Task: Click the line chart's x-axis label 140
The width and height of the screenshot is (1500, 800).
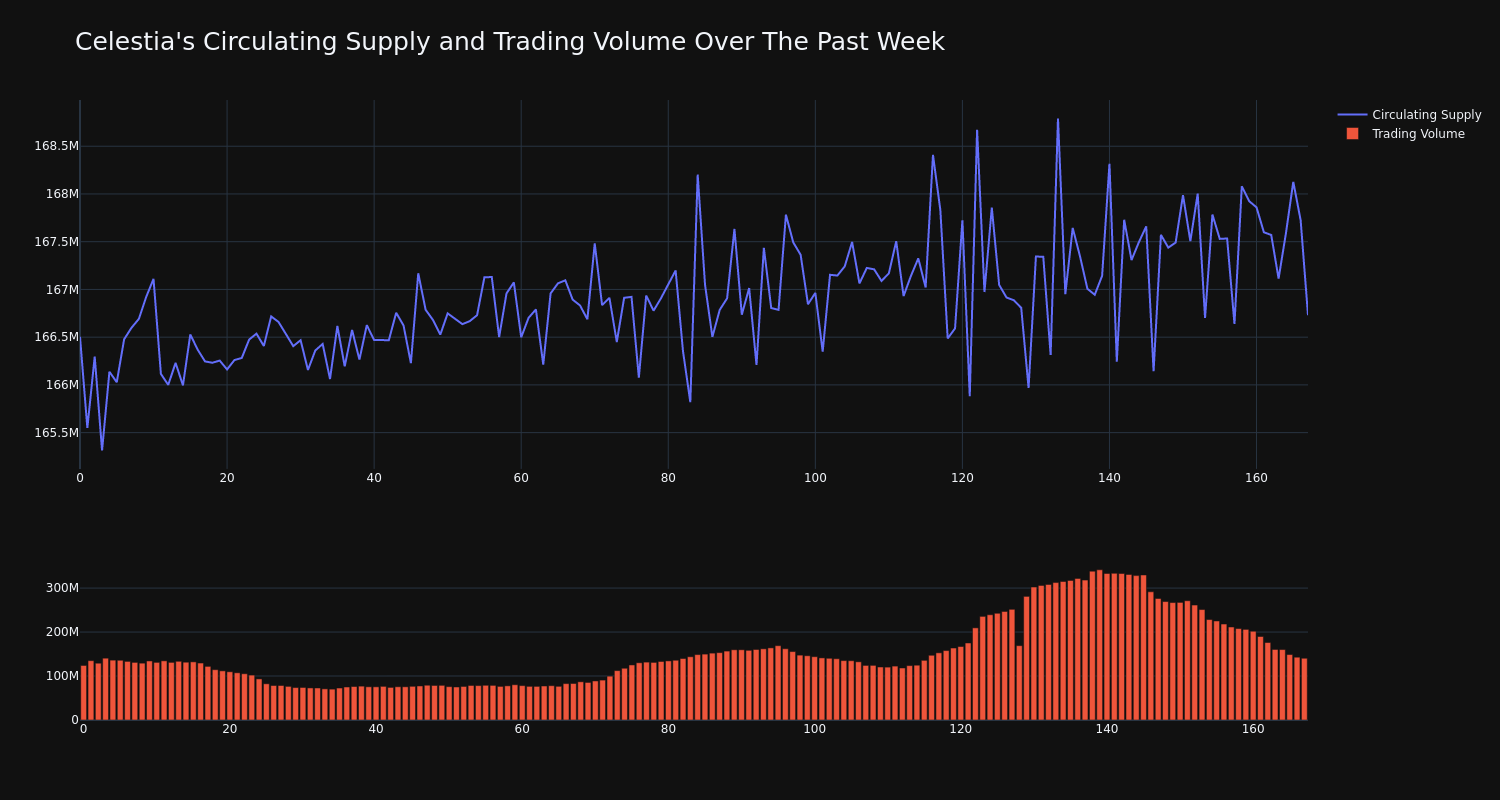Action: pyautogui.click(x=1109, y=478)
